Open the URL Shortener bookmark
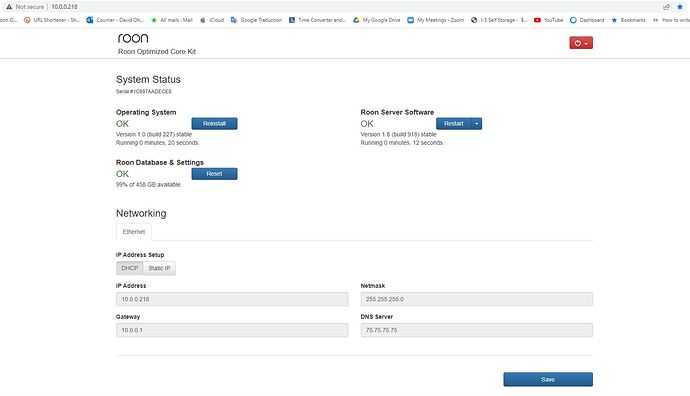The image size is (690, 396). click(52, 20)
